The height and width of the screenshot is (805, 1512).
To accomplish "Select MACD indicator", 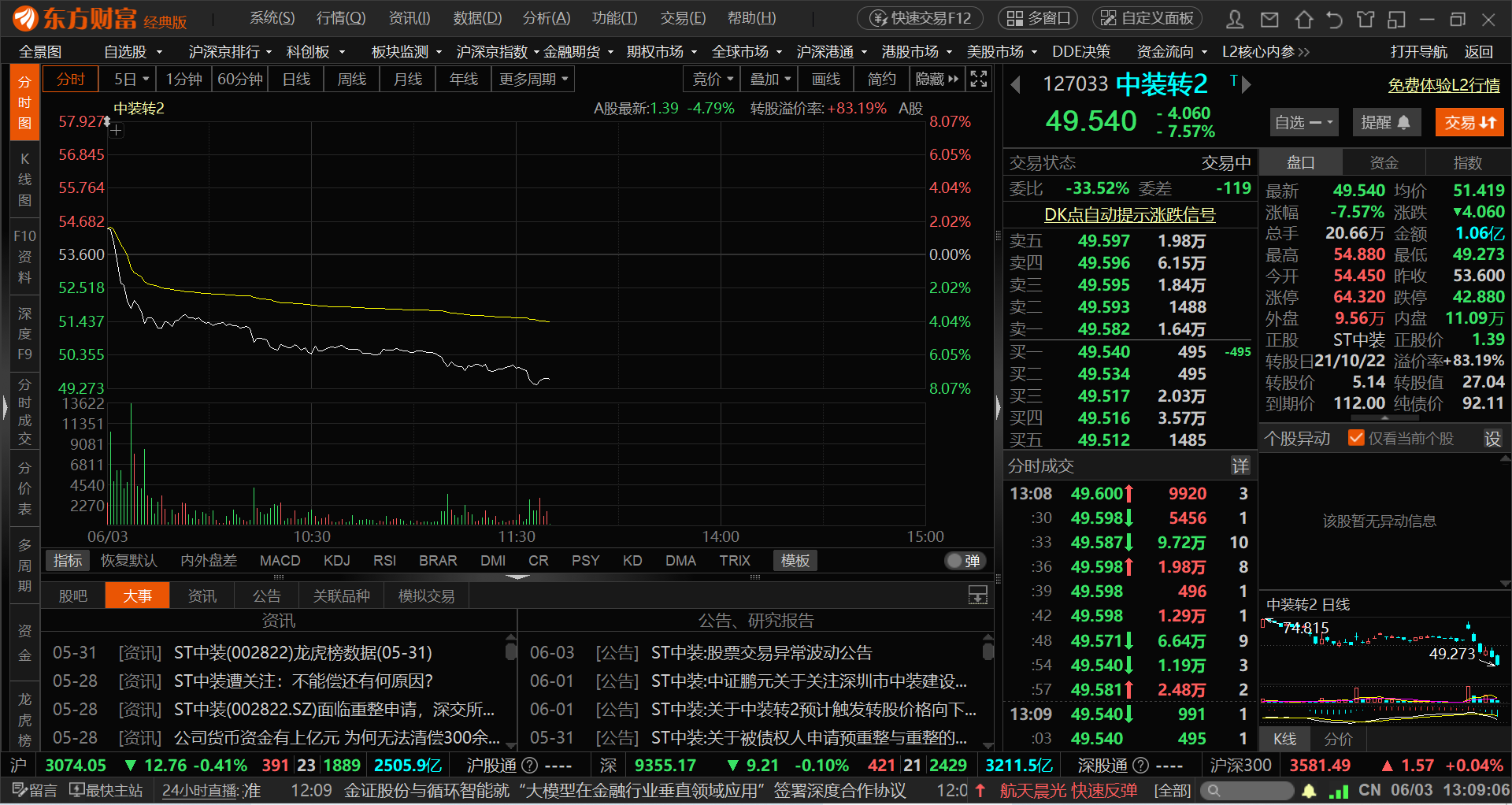I will pos(280,561).
